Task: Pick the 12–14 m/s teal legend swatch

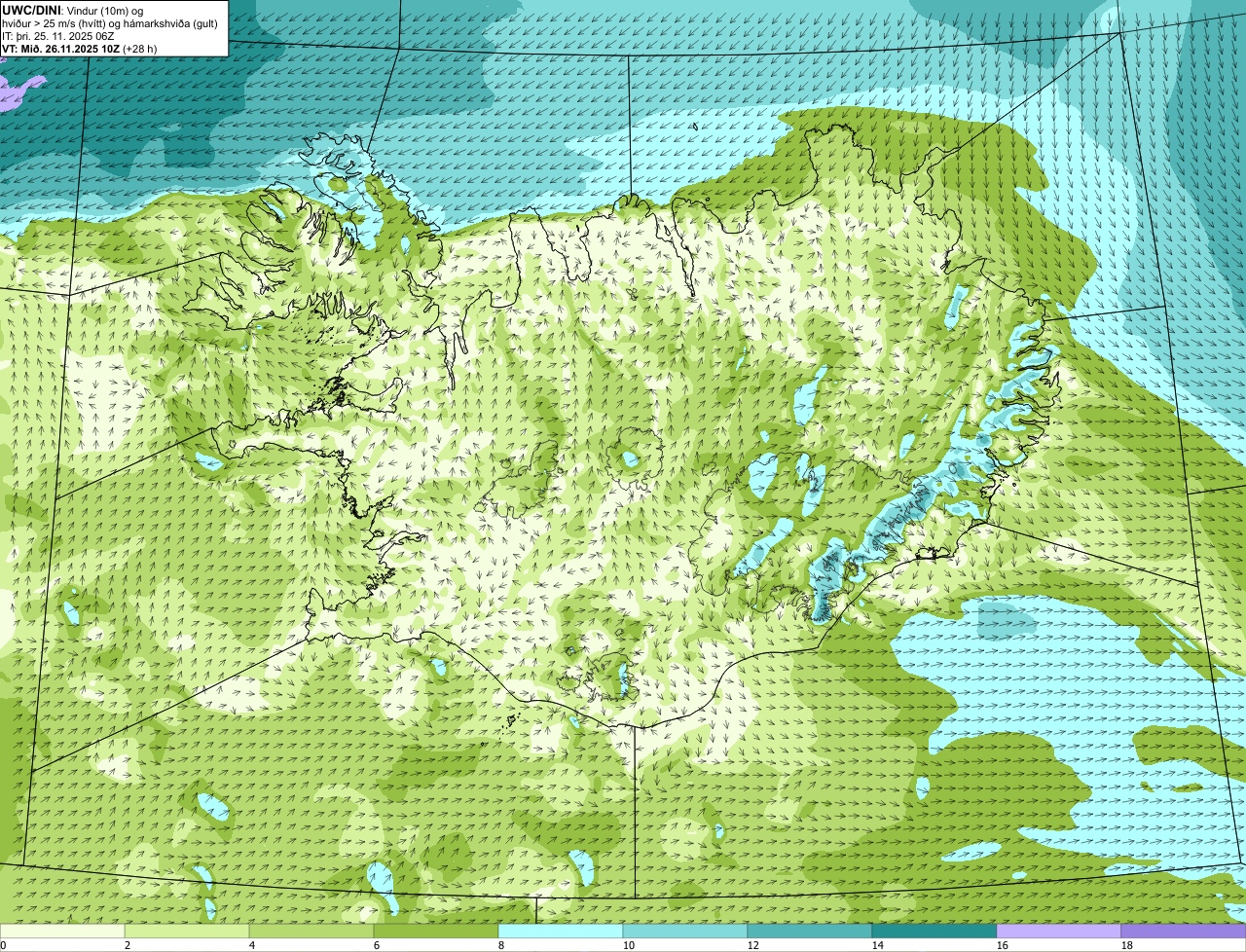Action: [x=810, y=931]
